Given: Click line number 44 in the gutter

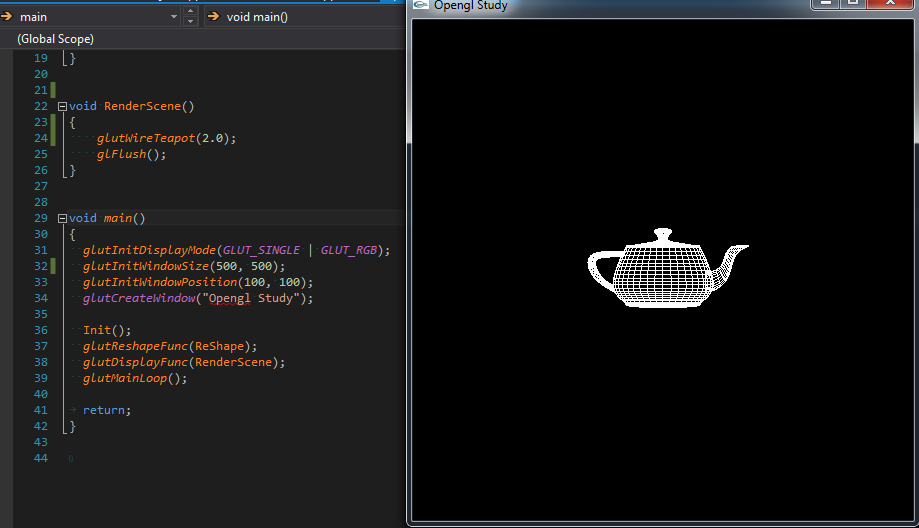Looking at the screenshot, I should pyautogui.click(x=40, y=458).
